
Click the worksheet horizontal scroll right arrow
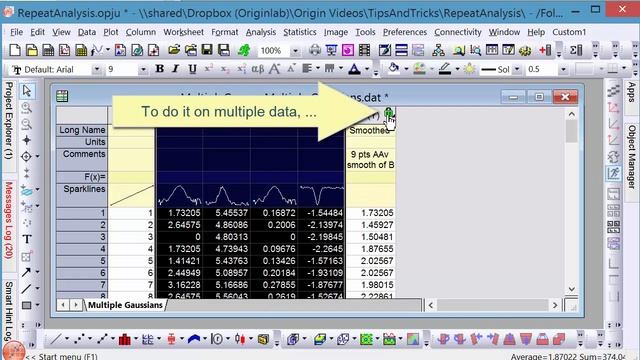point(555,305)
